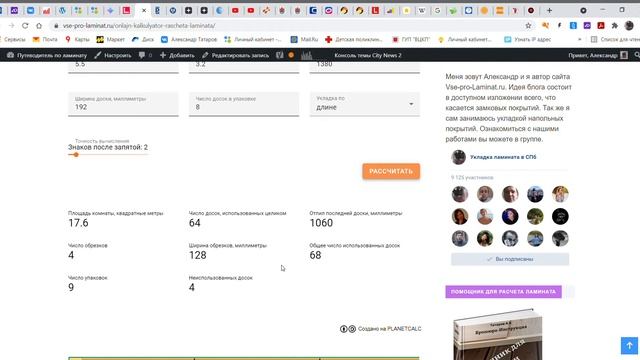
Task: Click the 9 125 участников members count
Action: pos(472,178)
